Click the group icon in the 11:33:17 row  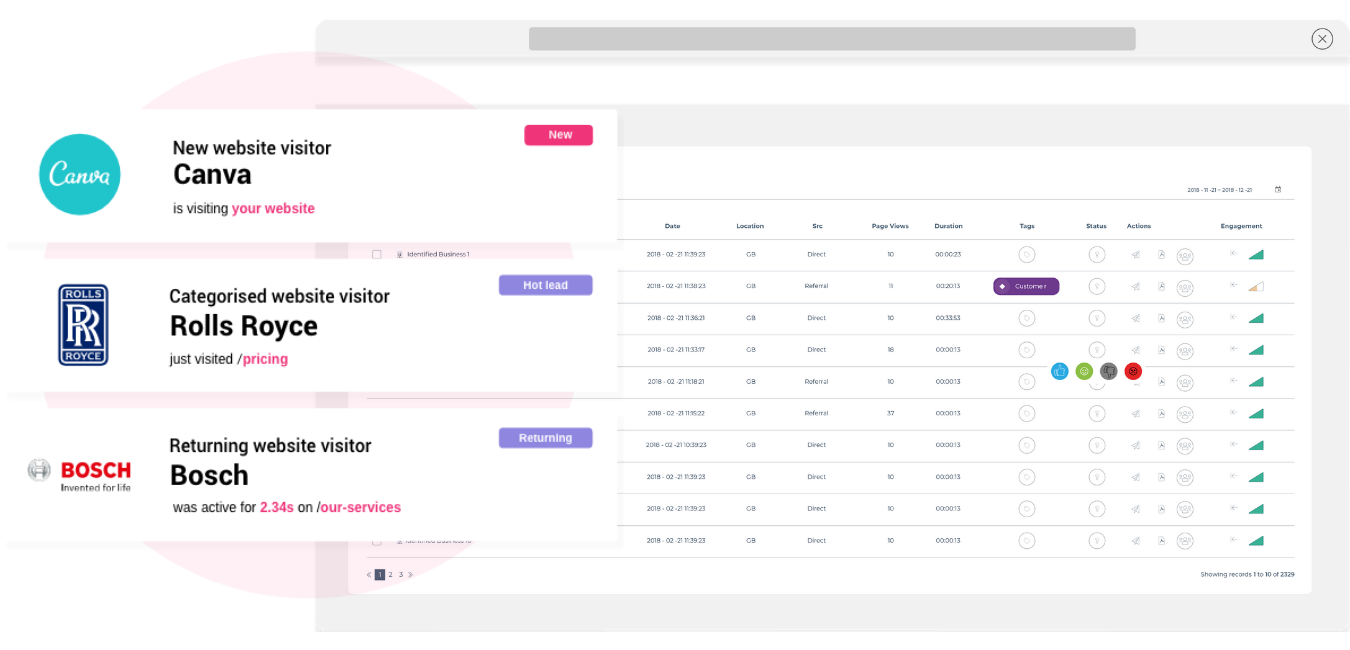(1185, 351)
